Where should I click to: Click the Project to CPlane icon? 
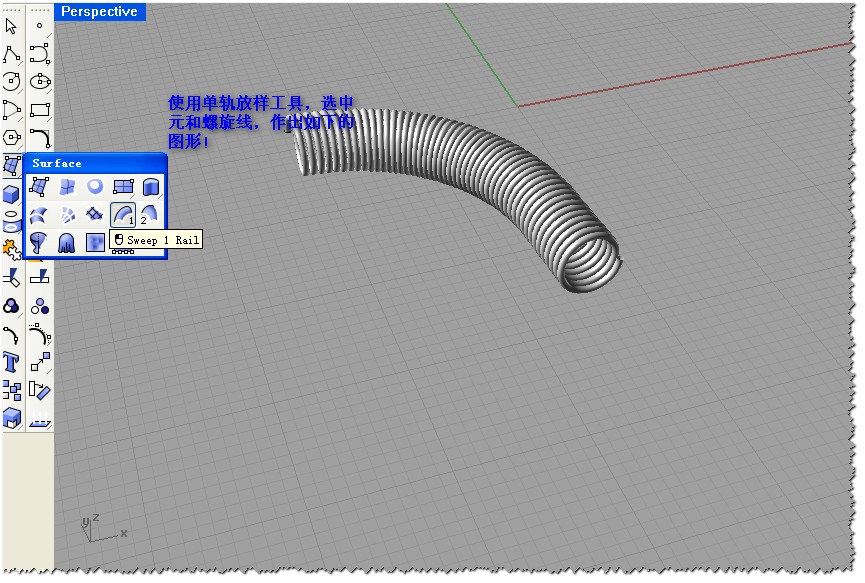pos(40,419)
